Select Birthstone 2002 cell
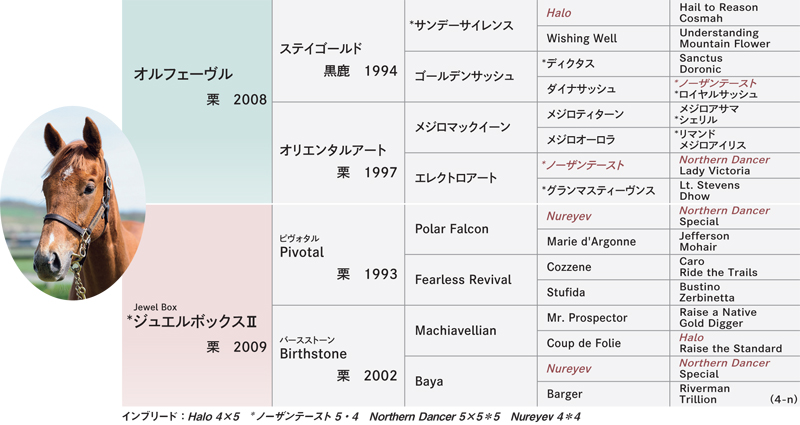 (338, 356)
